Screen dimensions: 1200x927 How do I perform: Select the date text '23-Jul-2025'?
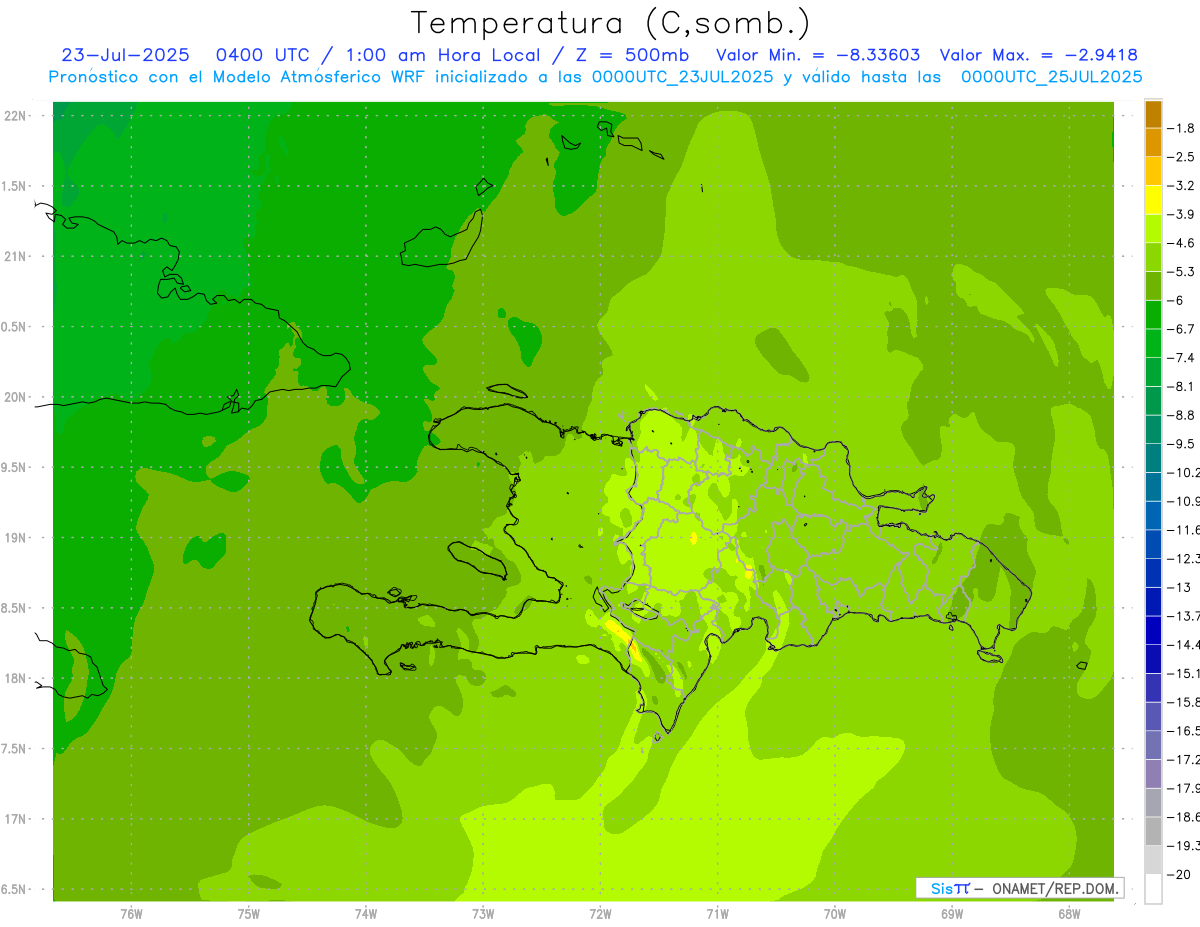coord(125,55)
